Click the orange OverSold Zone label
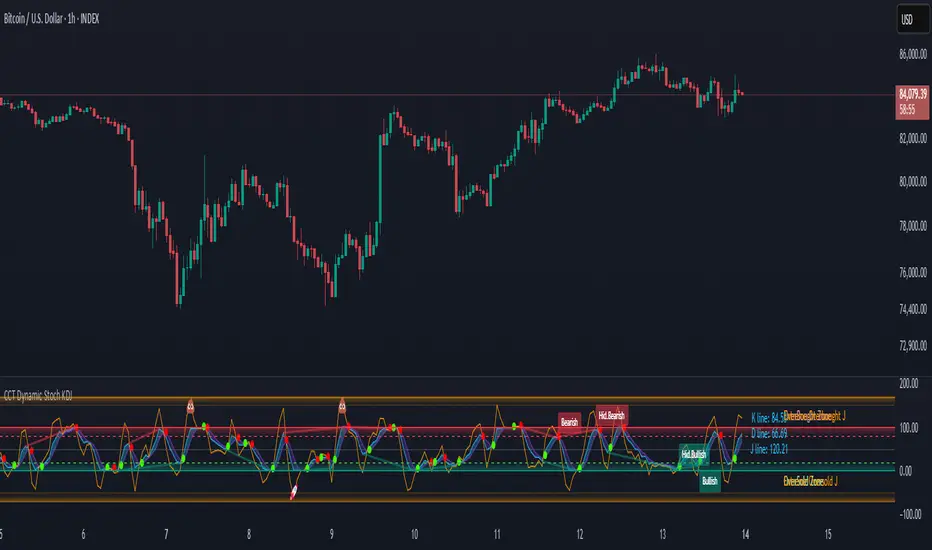 click(810, 481)
